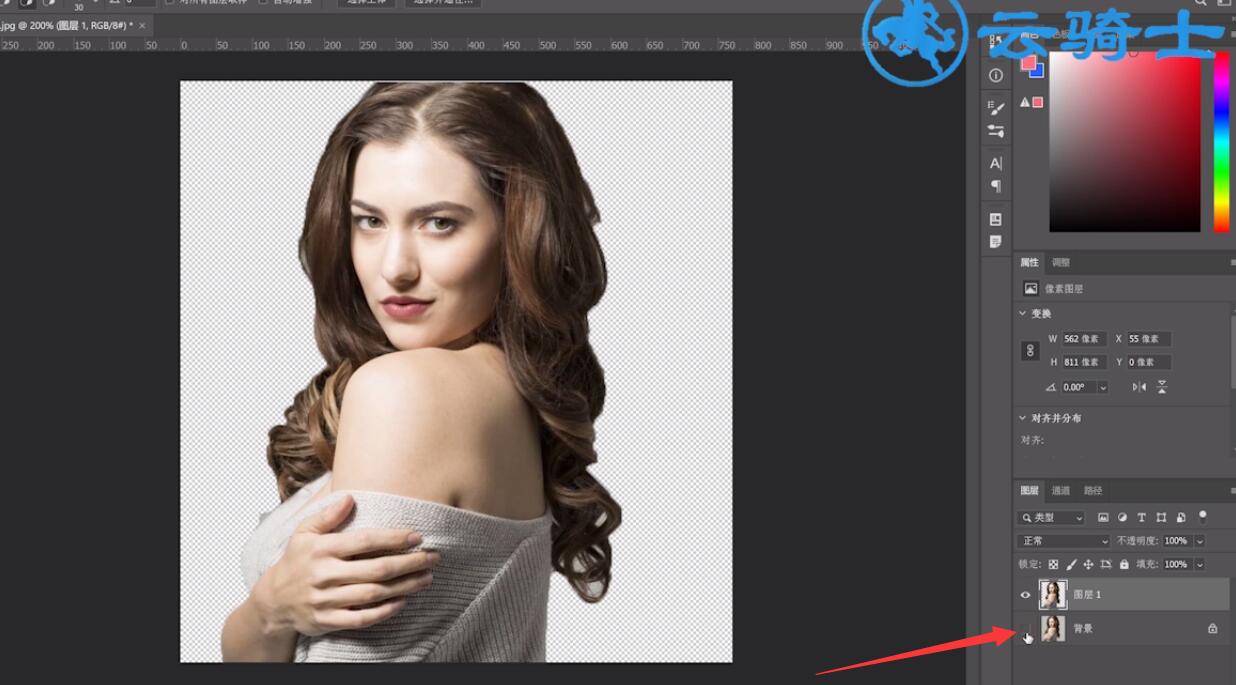
Task: Open the Info panel icon
Action: [x=995, y=75]
